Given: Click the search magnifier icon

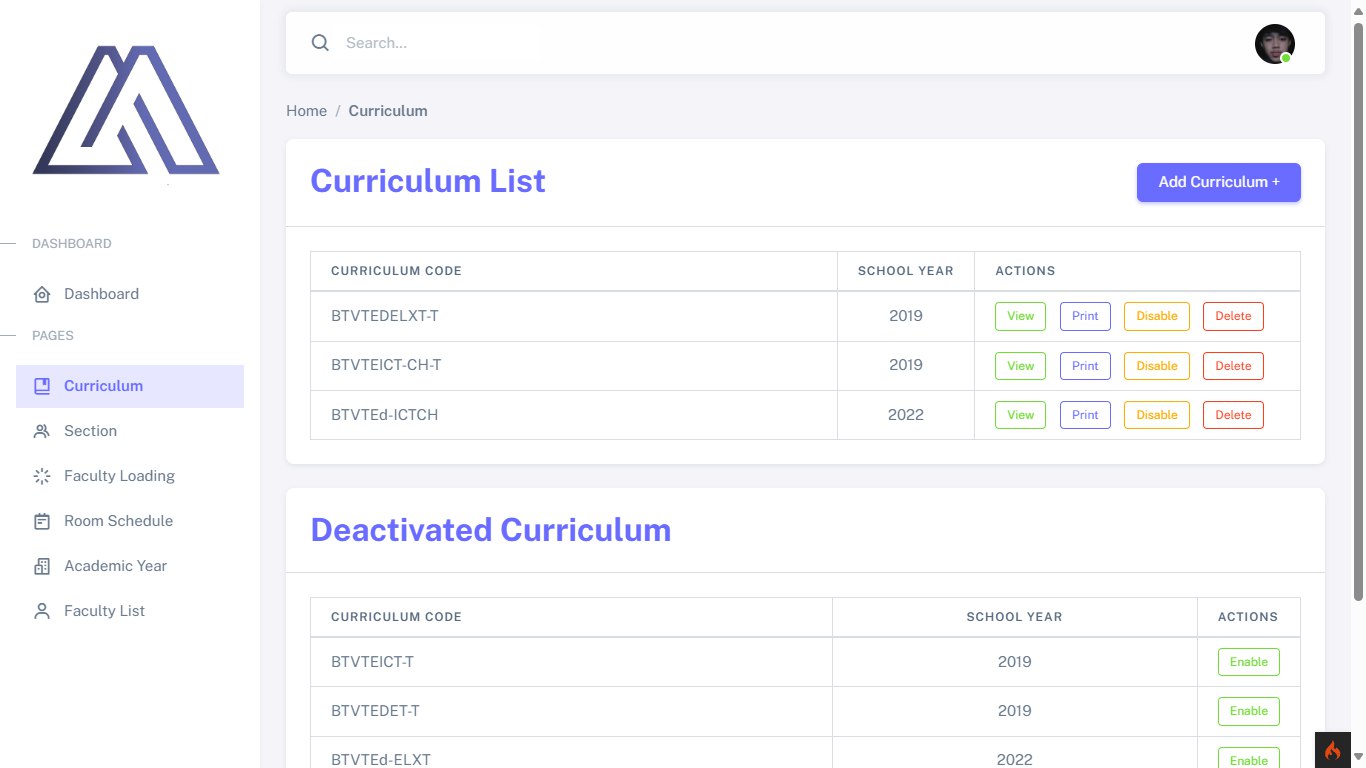Looking at the screenshot, I should [x=320, y=43].
